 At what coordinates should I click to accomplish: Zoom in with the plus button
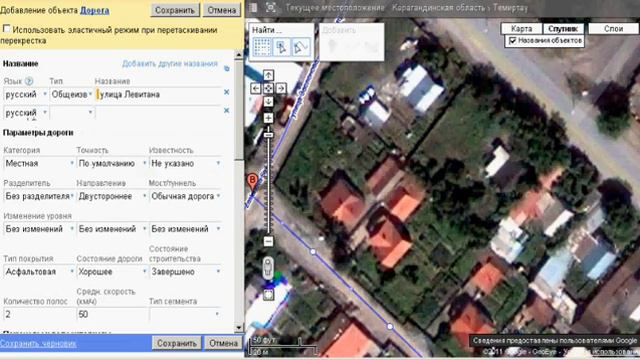[x=268, y=118]
